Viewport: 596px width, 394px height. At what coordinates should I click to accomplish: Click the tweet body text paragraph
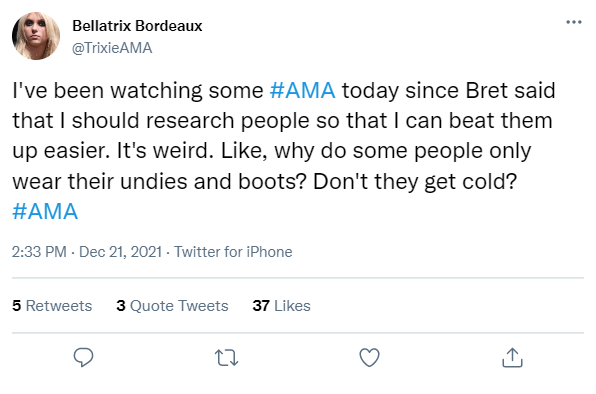pyautogui.click(x=284, y=151)
